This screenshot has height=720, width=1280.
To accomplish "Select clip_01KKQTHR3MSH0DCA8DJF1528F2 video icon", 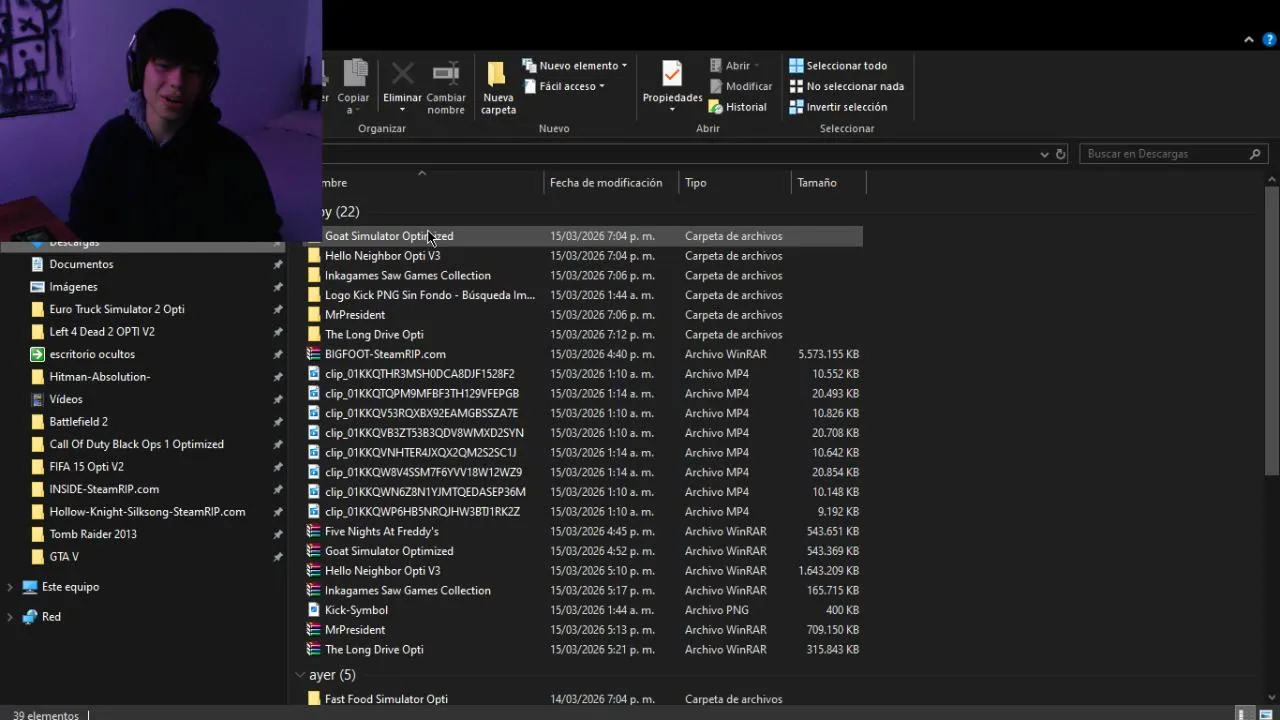I will tap(314, 374).
